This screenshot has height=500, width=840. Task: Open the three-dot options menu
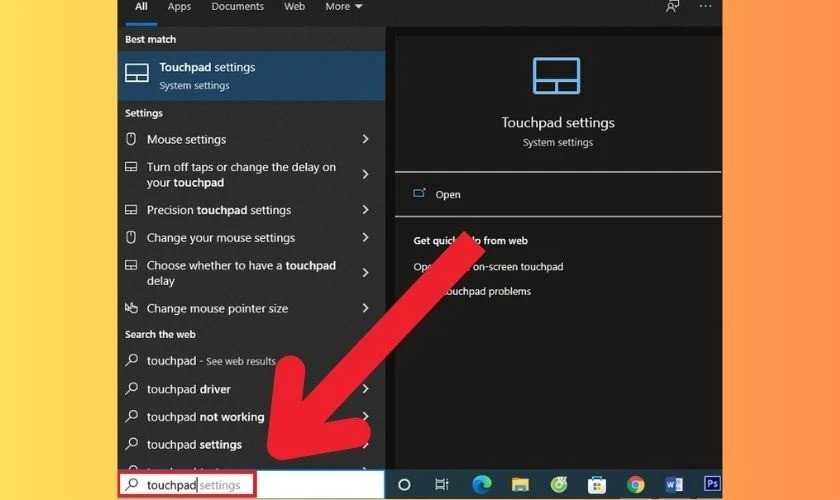coord(705,6)
